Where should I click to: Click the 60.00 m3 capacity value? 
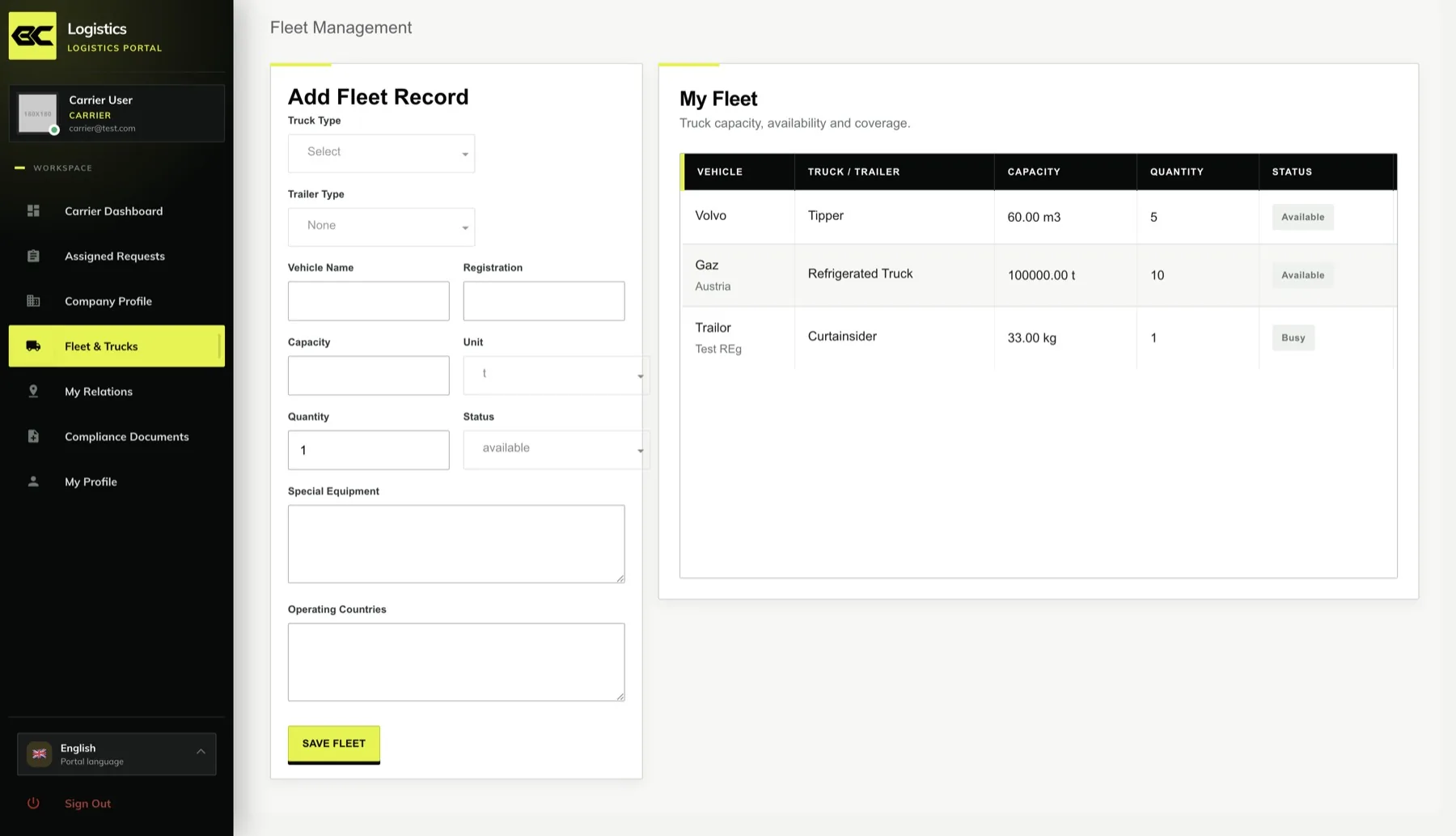(x=1034, y=217)
